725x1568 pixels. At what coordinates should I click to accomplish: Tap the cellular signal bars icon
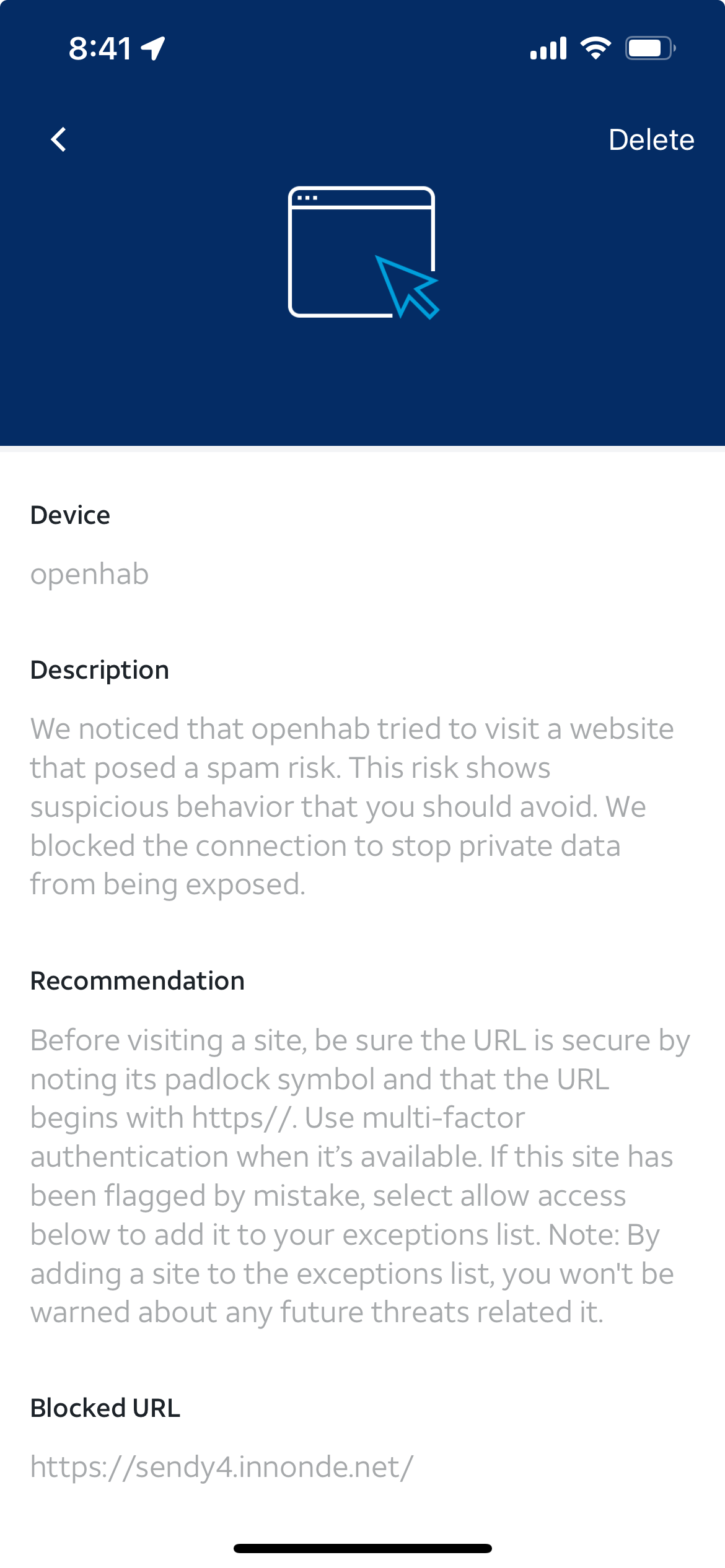[x=548, y=48]
